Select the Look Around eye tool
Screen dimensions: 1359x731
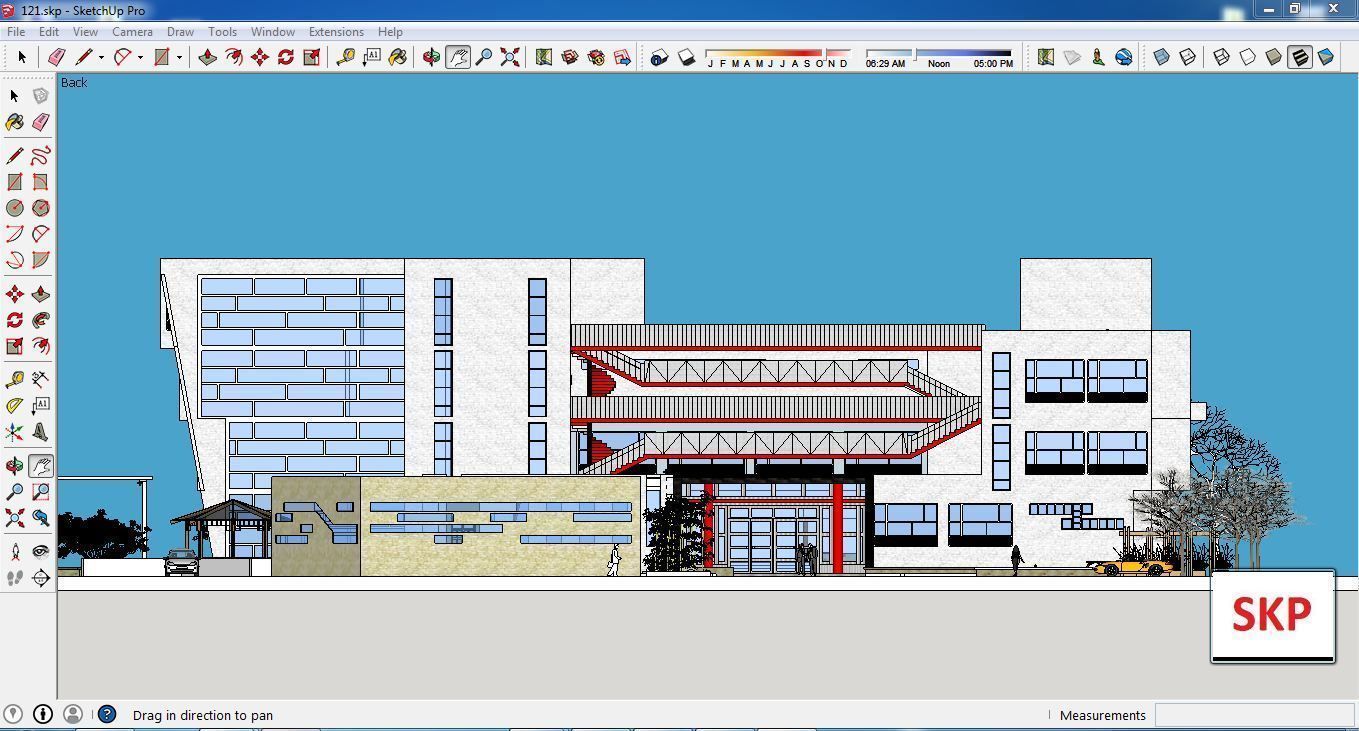(40, 552)
